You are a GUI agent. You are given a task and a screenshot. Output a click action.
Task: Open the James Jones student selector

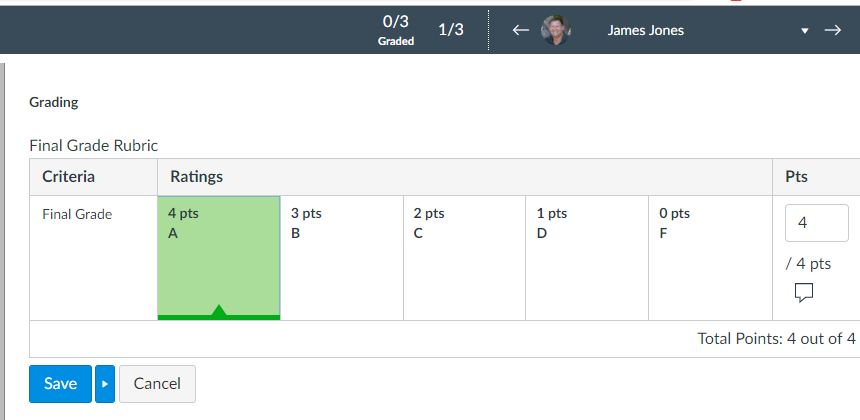click(x=646, y=30)
